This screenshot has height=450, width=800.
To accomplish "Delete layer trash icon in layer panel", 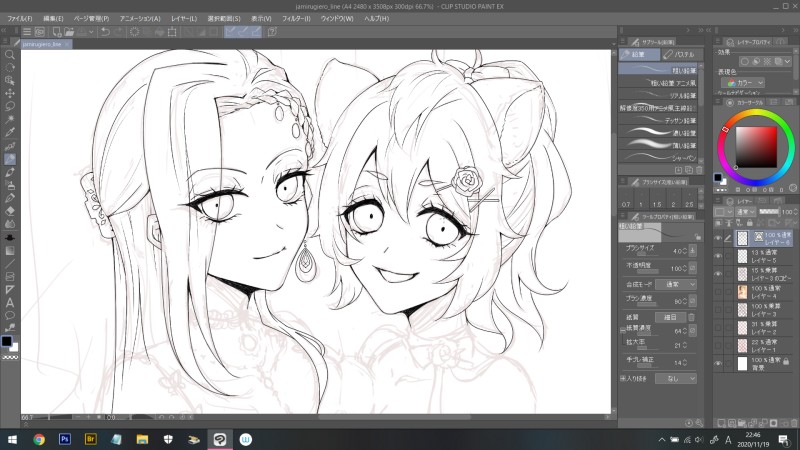I will (793, 423).
